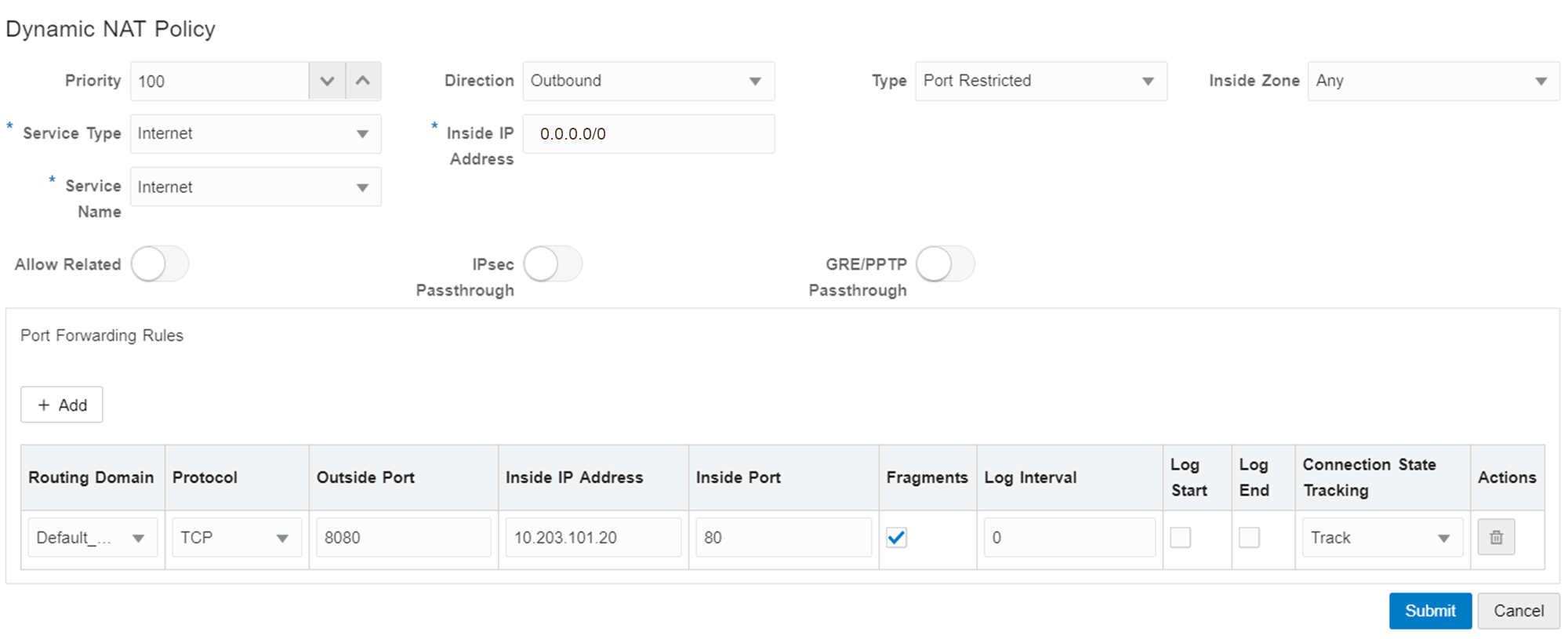Uncheck the Fragments checkbox
1568x639 pixels.
(x=896, y=538)
